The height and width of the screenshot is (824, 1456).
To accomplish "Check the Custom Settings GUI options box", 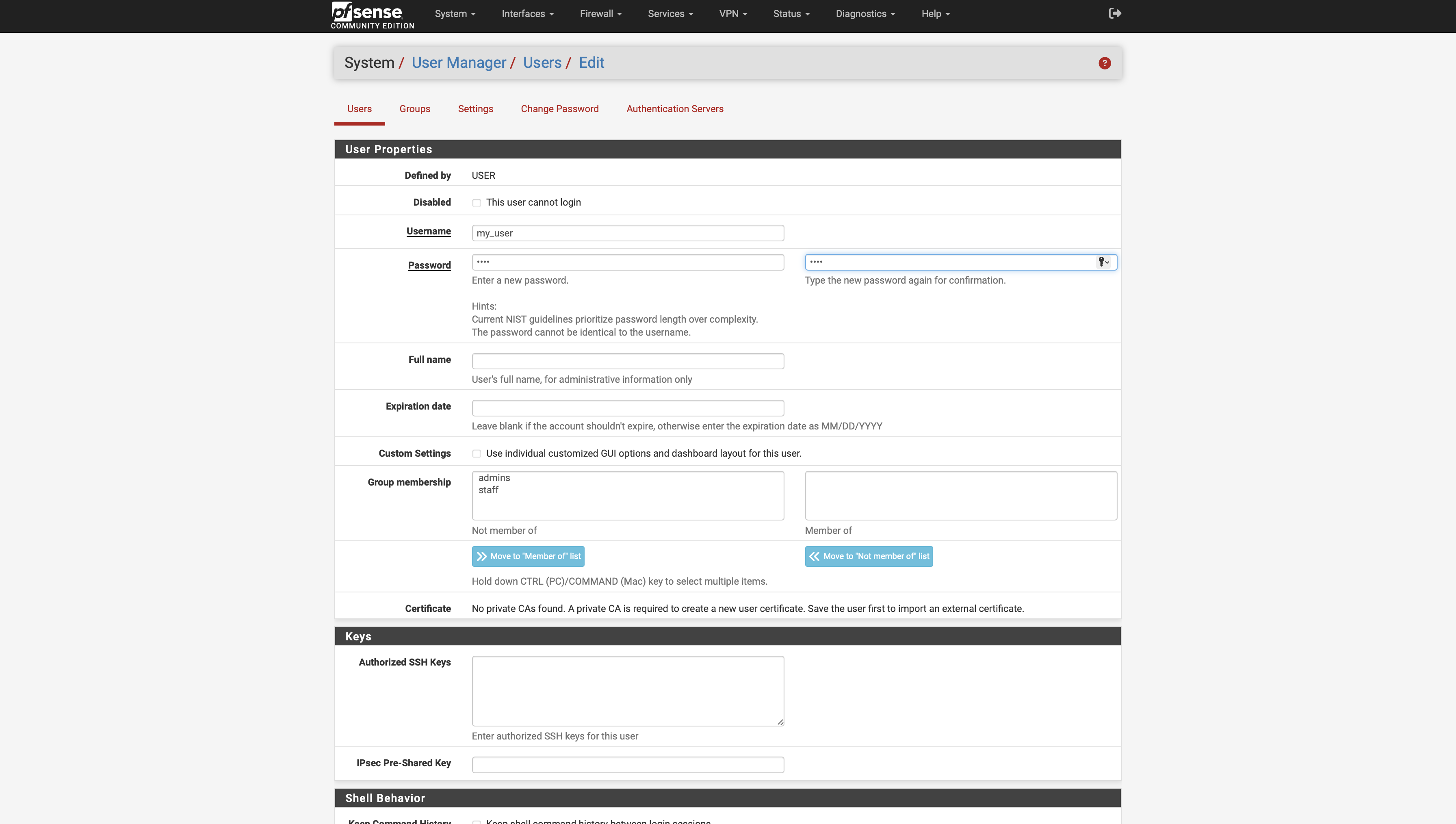I will point(476,453).
